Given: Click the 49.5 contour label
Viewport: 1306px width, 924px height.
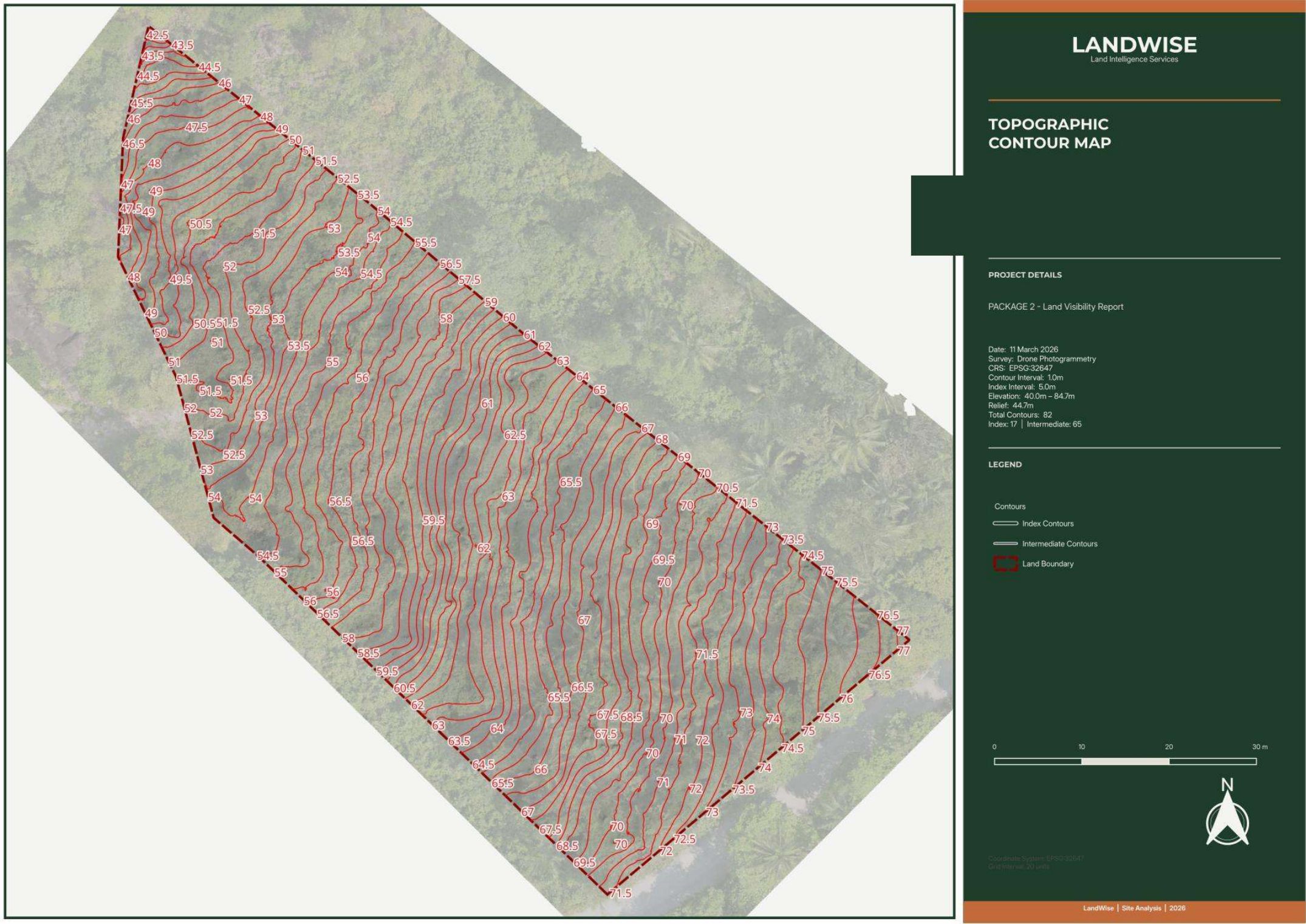Looking at the screenshot, I should point(180,279).
